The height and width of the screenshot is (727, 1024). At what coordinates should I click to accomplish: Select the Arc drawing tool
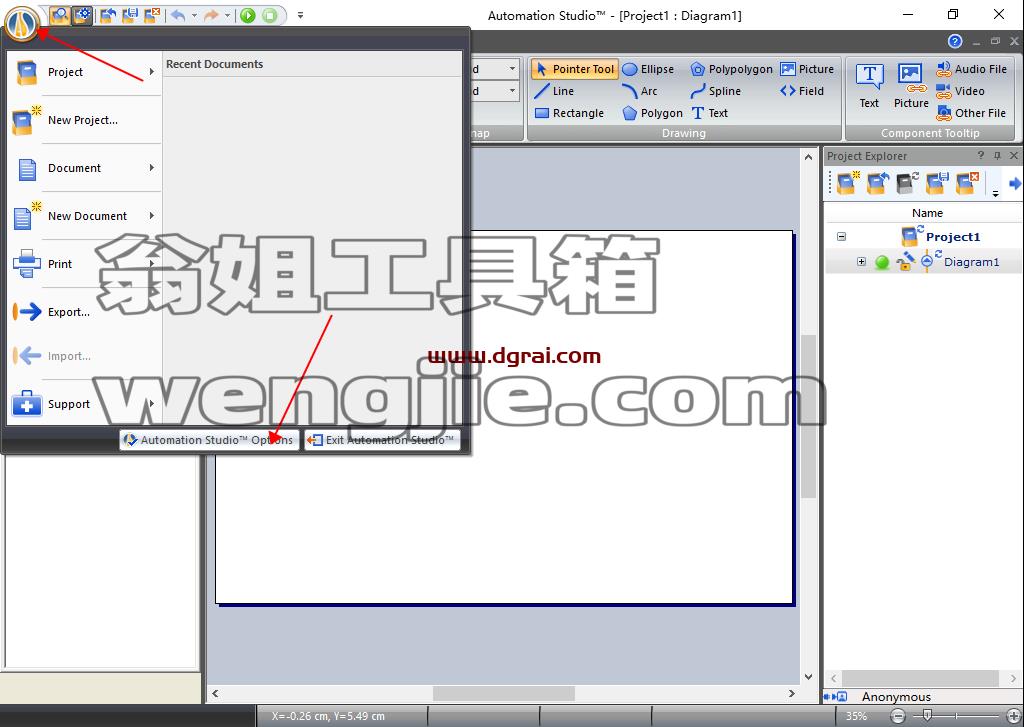[x=640, y=91]
